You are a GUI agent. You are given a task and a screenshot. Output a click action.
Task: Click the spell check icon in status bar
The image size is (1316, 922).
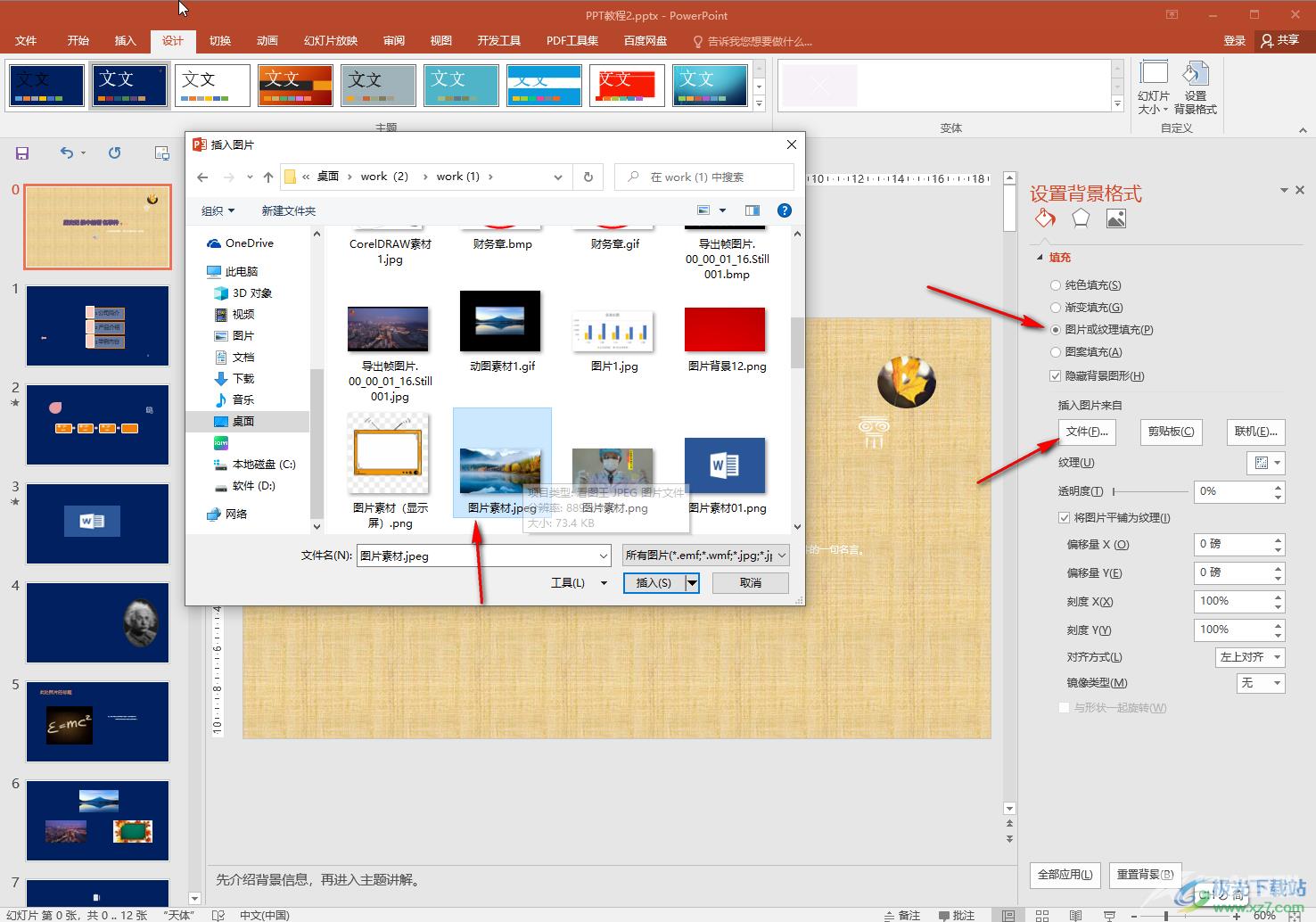coord(218,915)
